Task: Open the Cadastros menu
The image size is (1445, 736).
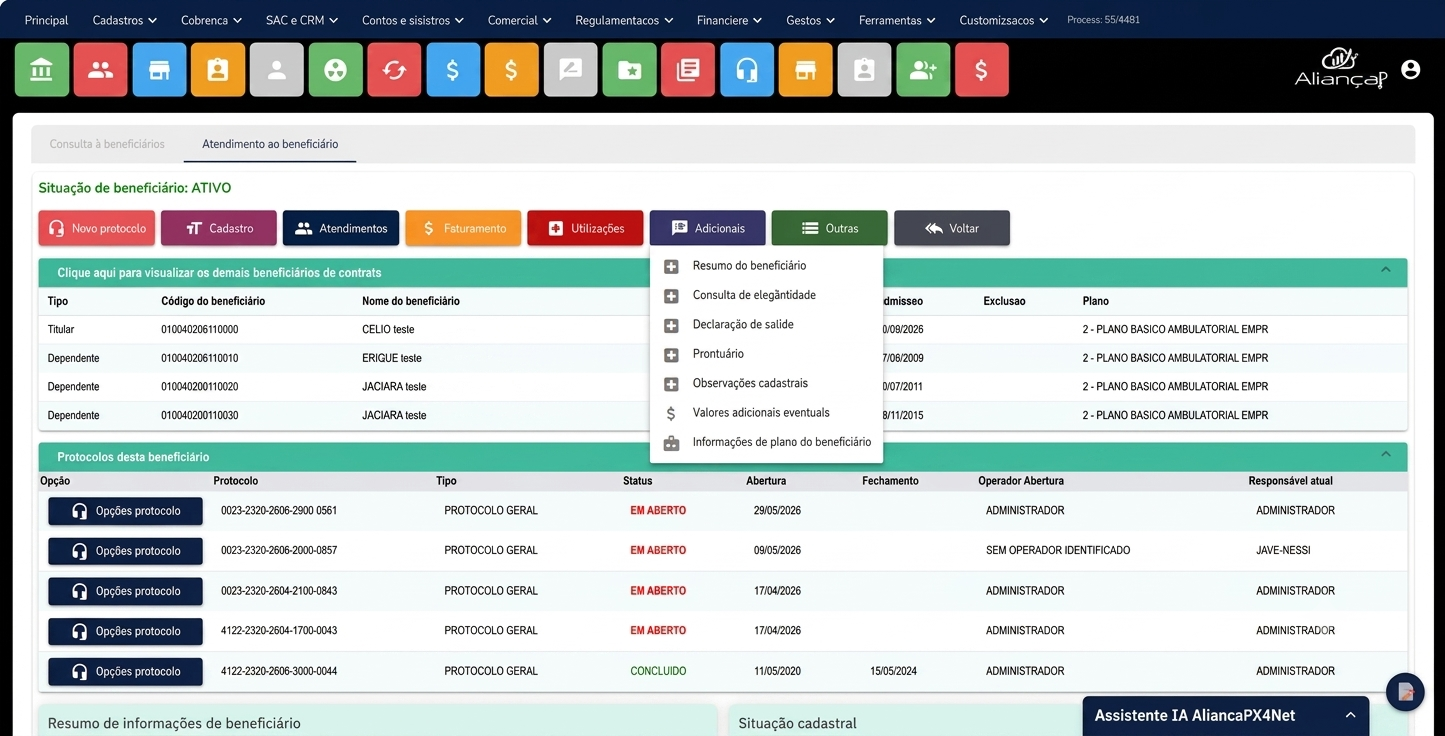Action: pos(125,20)
